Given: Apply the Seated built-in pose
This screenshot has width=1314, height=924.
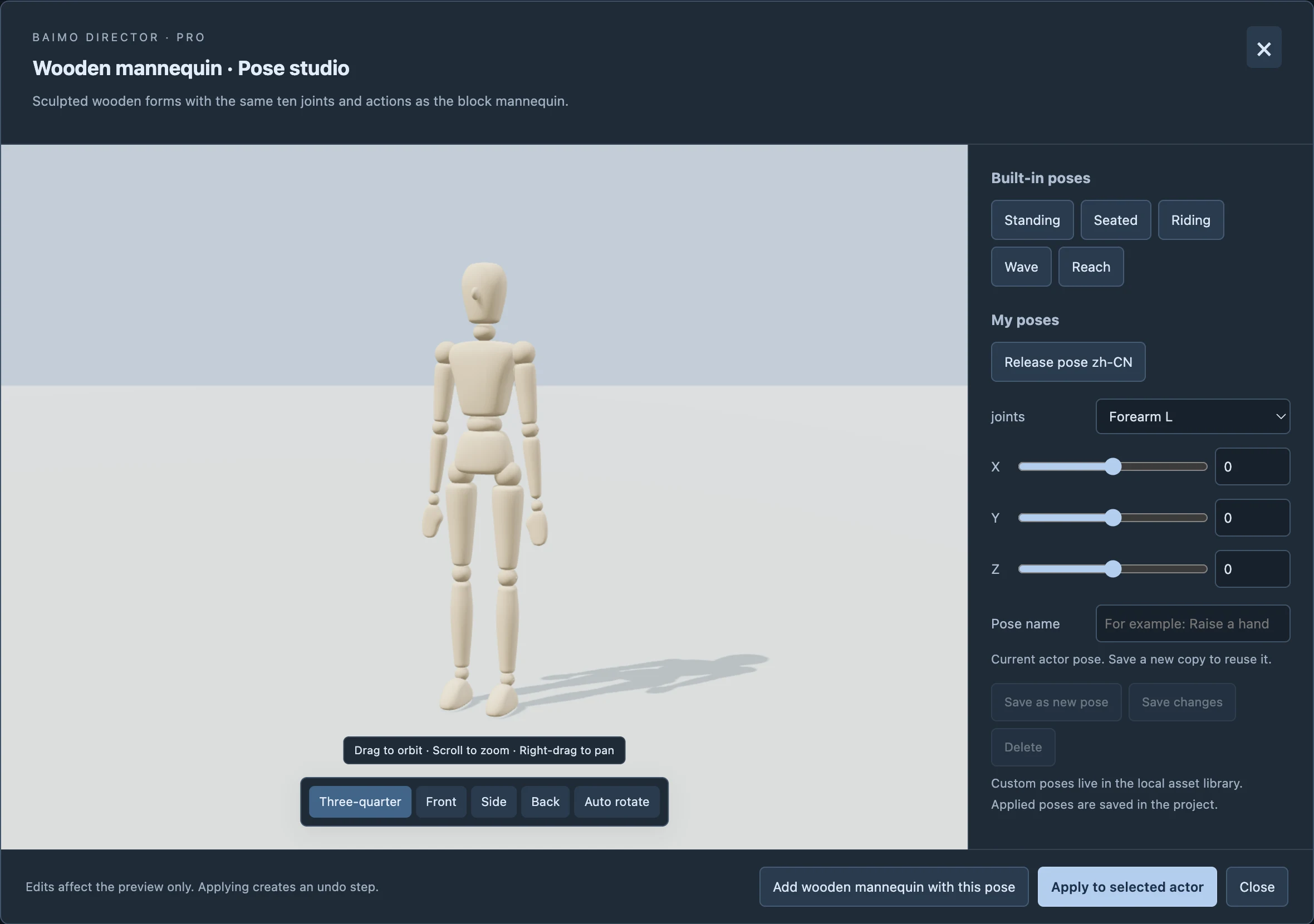Looking at the screenshot, I should coord(1115,220).
